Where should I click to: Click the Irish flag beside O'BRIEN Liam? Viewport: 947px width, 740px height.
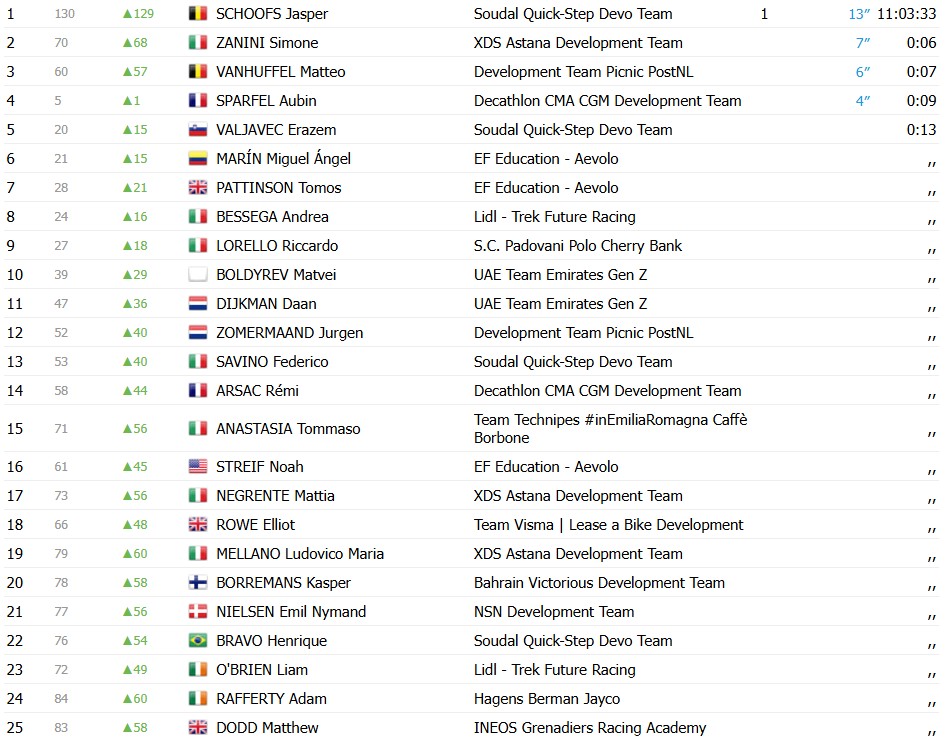(197, 670)
